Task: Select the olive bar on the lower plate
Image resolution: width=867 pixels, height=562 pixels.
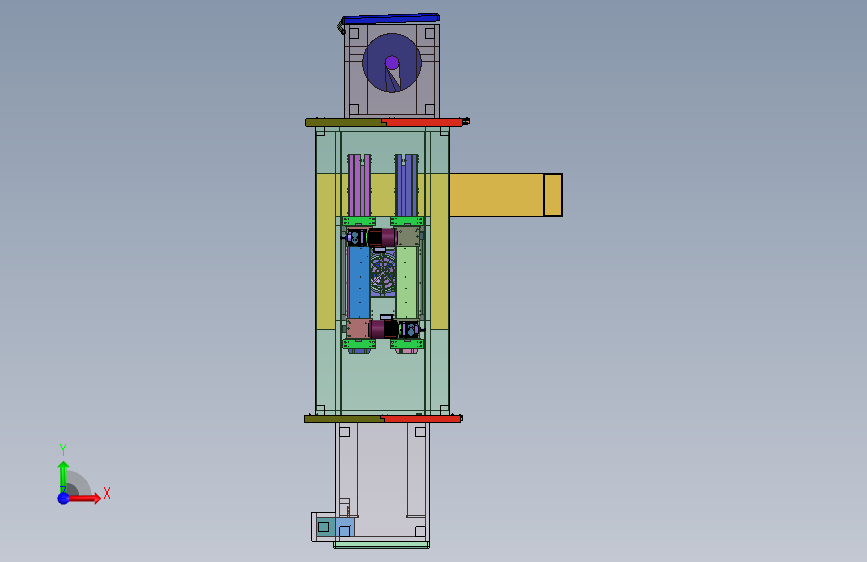Action: pyautogui.click(x=343, y=419)
